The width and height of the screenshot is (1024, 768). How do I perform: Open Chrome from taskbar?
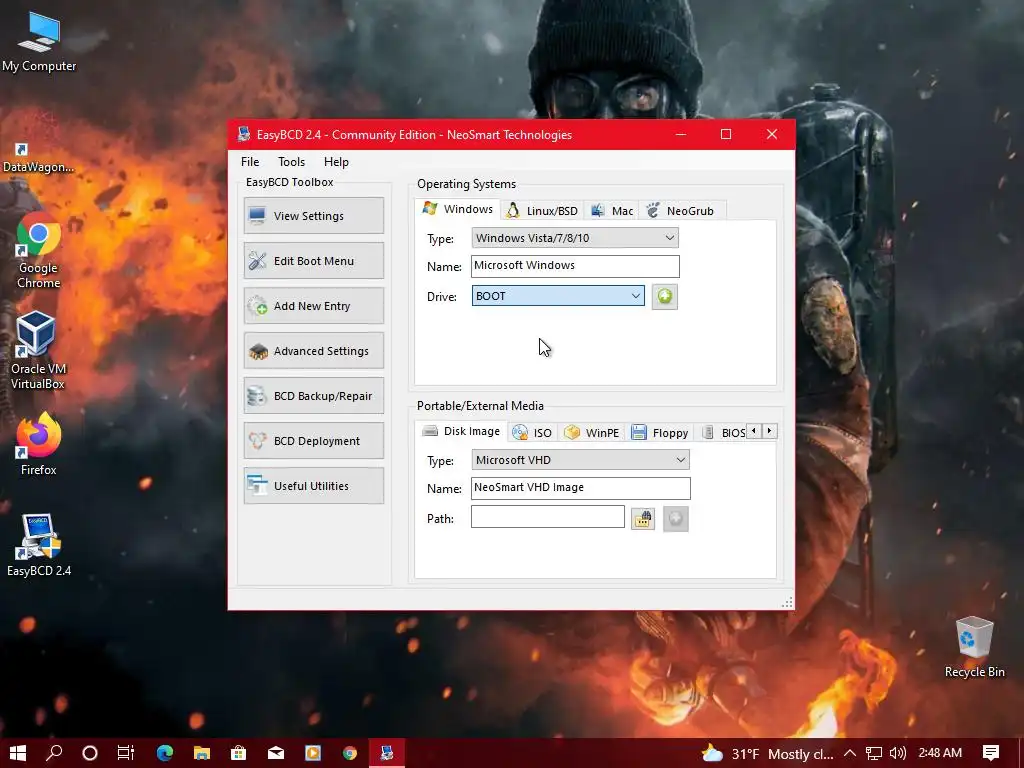point(350,753)
